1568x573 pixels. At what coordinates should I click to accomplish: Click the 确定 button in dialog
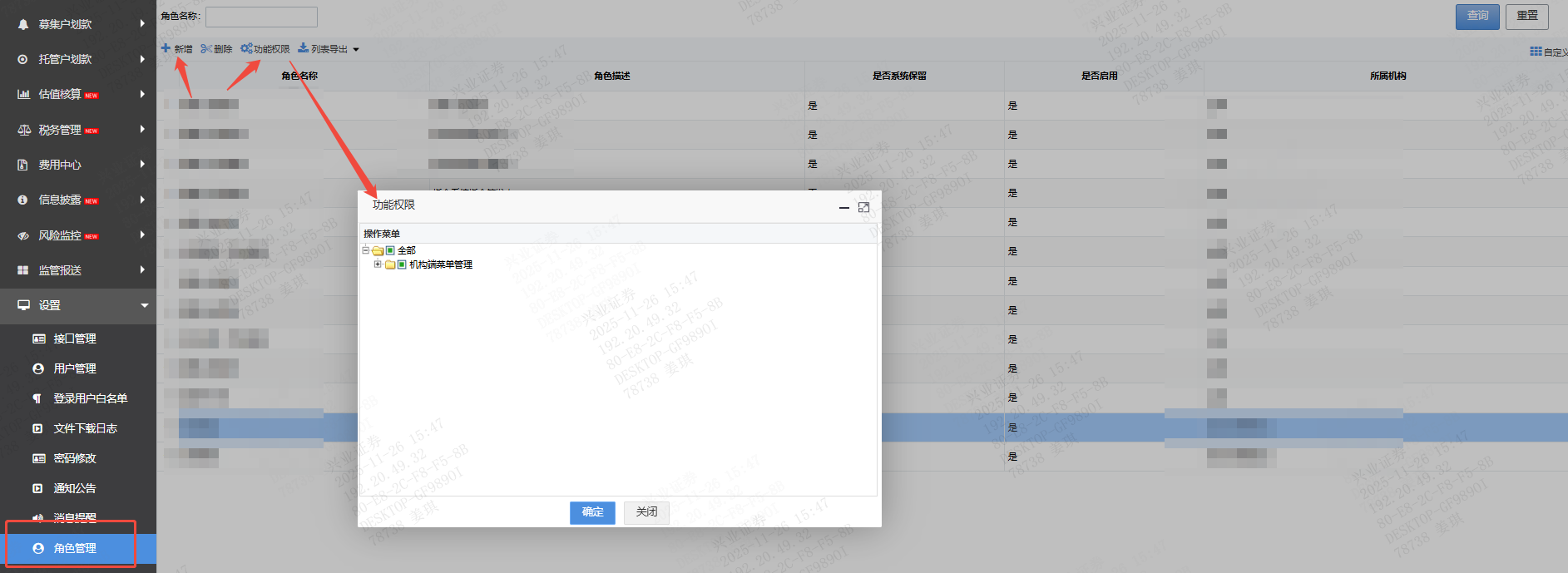coord(592,512)
